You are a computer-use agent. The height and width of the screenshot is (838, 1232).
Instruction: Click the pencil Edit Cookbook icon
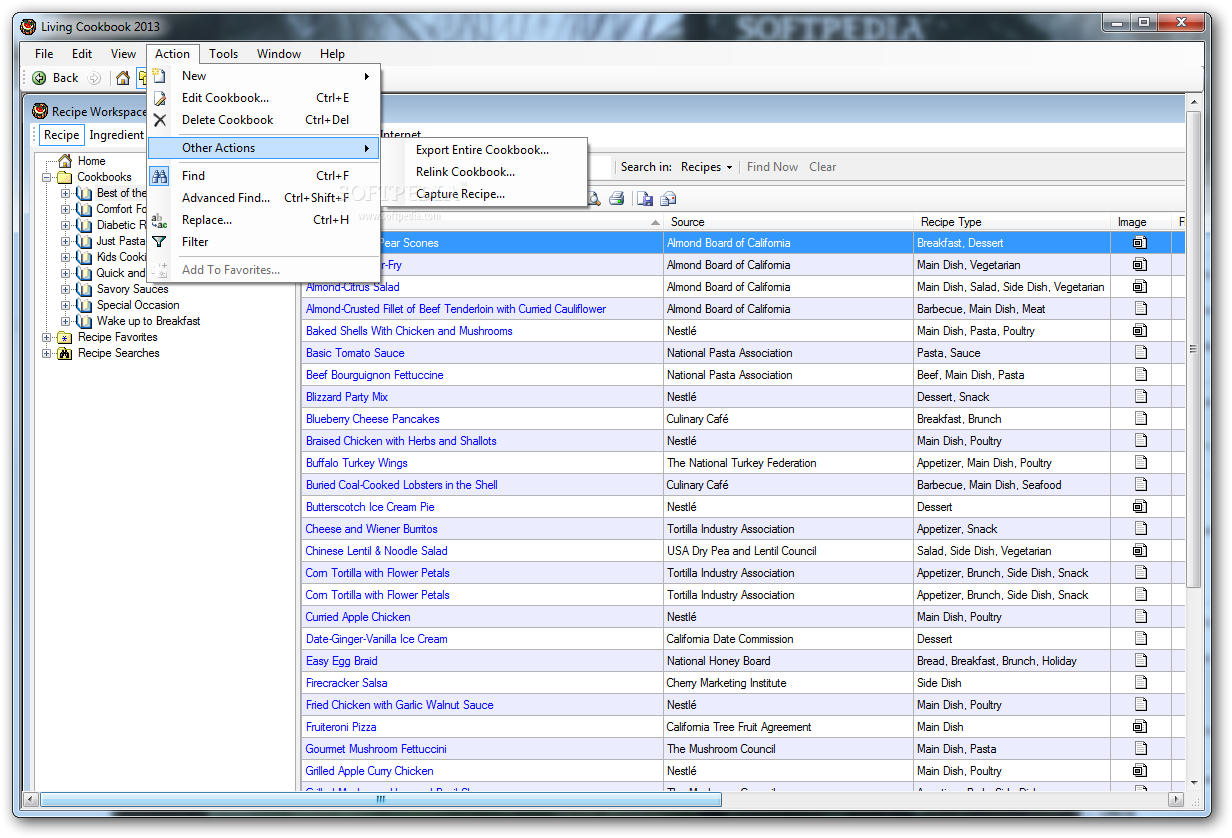[159, 98]
